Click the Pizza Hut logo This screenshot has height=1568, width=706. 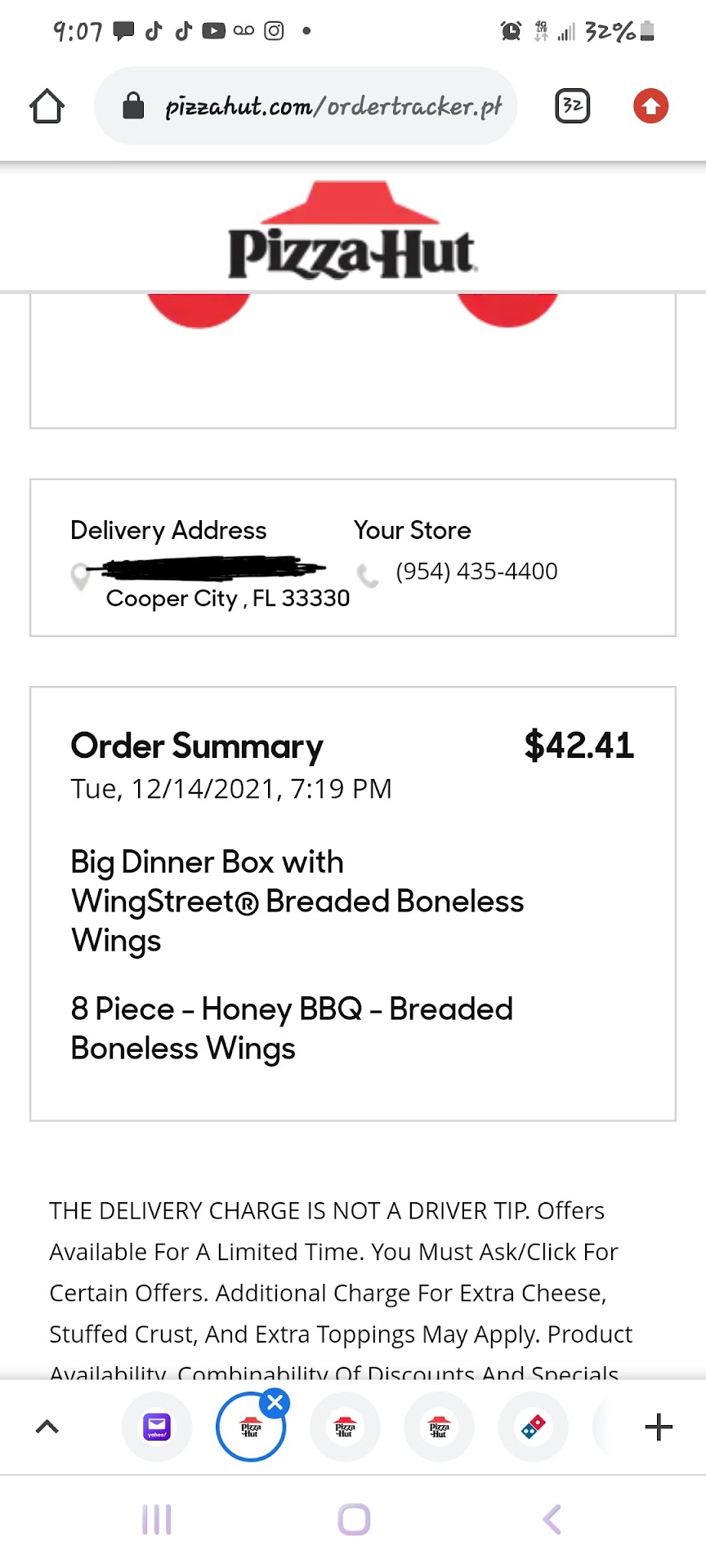point(351,232)
